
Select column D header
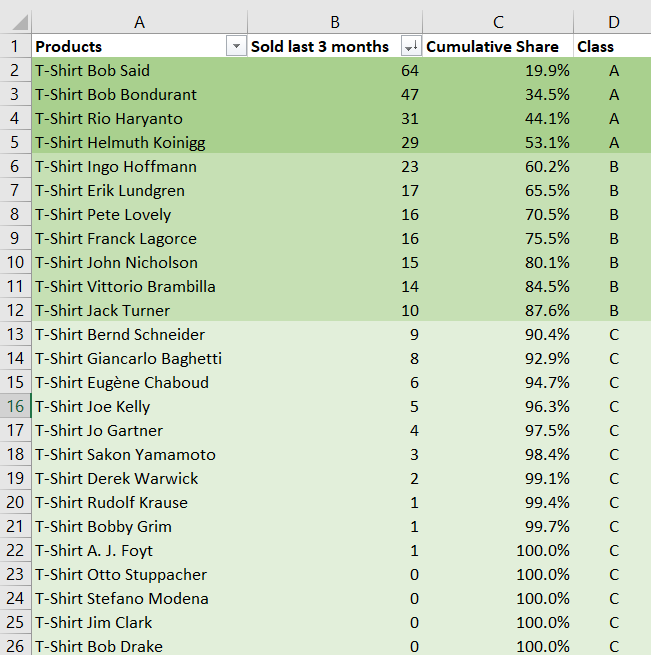612,22
